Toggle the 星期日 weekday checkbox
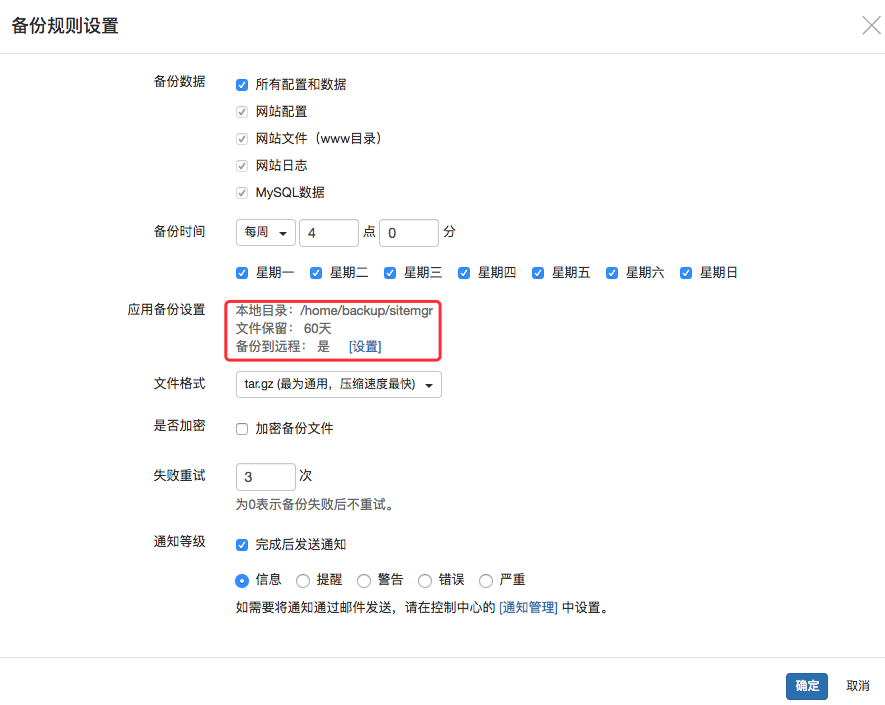Image resolution: width=885 pixels, height=705 pixels. [x=686, y=273]
